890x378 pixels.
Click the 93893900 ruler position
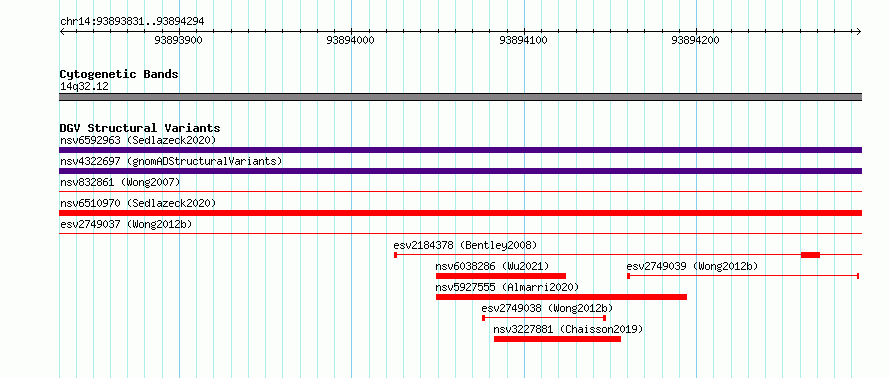pyautogui.click(x=178, y=40)
